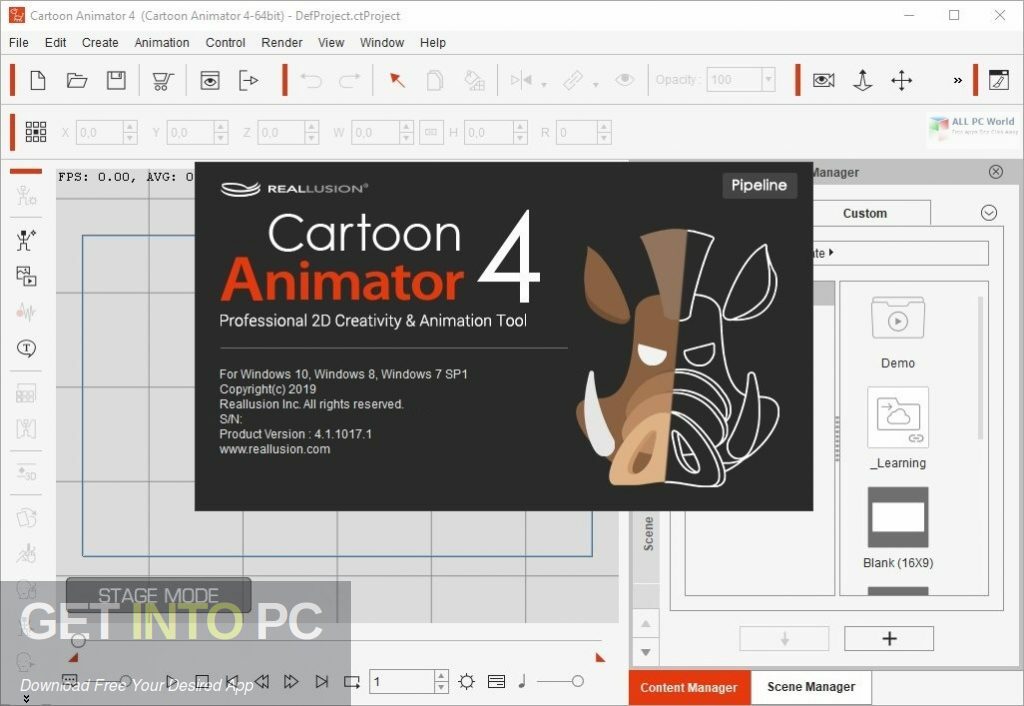Open the Animation menu
The width and height of the screenshot is (1024, 706).
coord(162,42)
